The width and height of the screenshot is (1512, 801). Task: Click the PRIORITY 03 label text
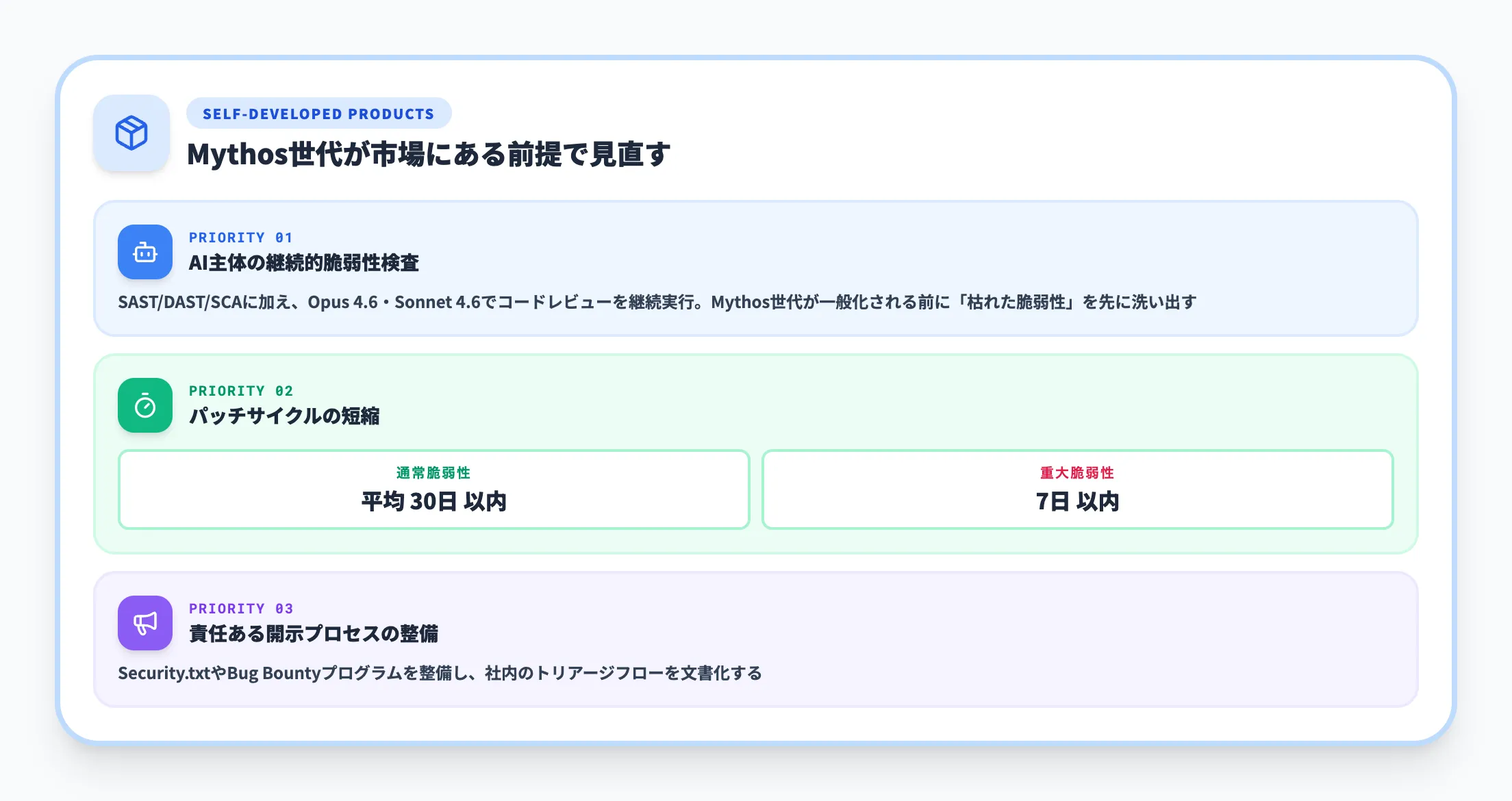click(241, 608)
